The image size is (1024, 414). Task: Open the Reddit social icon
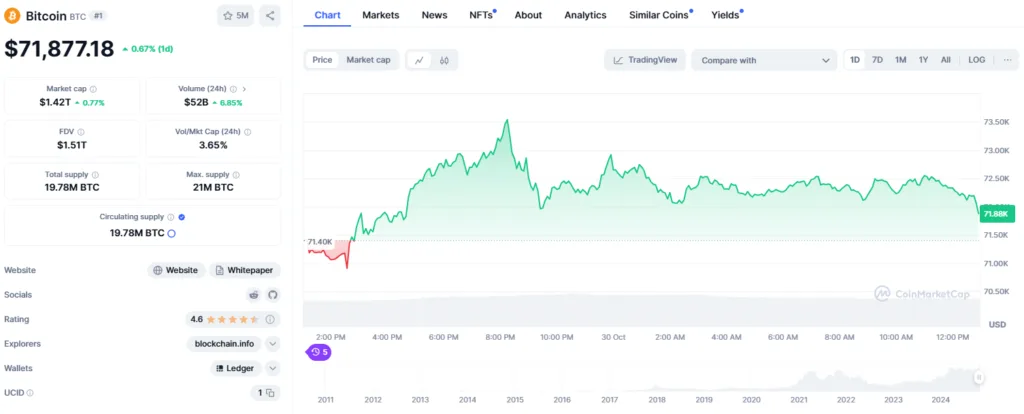coord(254,295)
